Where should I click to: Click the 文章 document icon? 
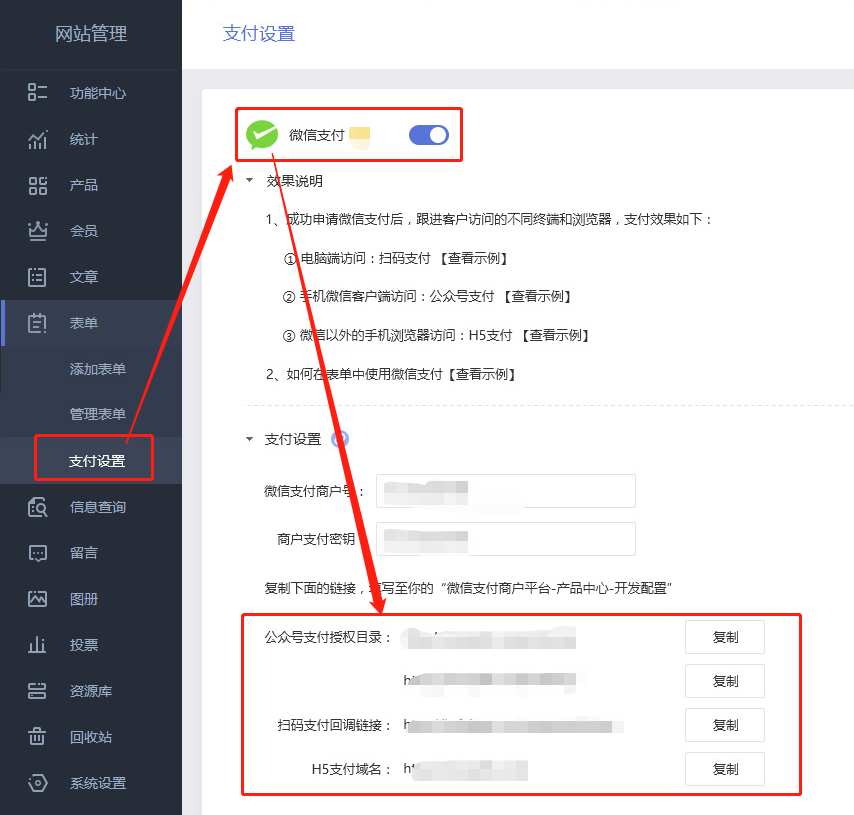(37, 277)
